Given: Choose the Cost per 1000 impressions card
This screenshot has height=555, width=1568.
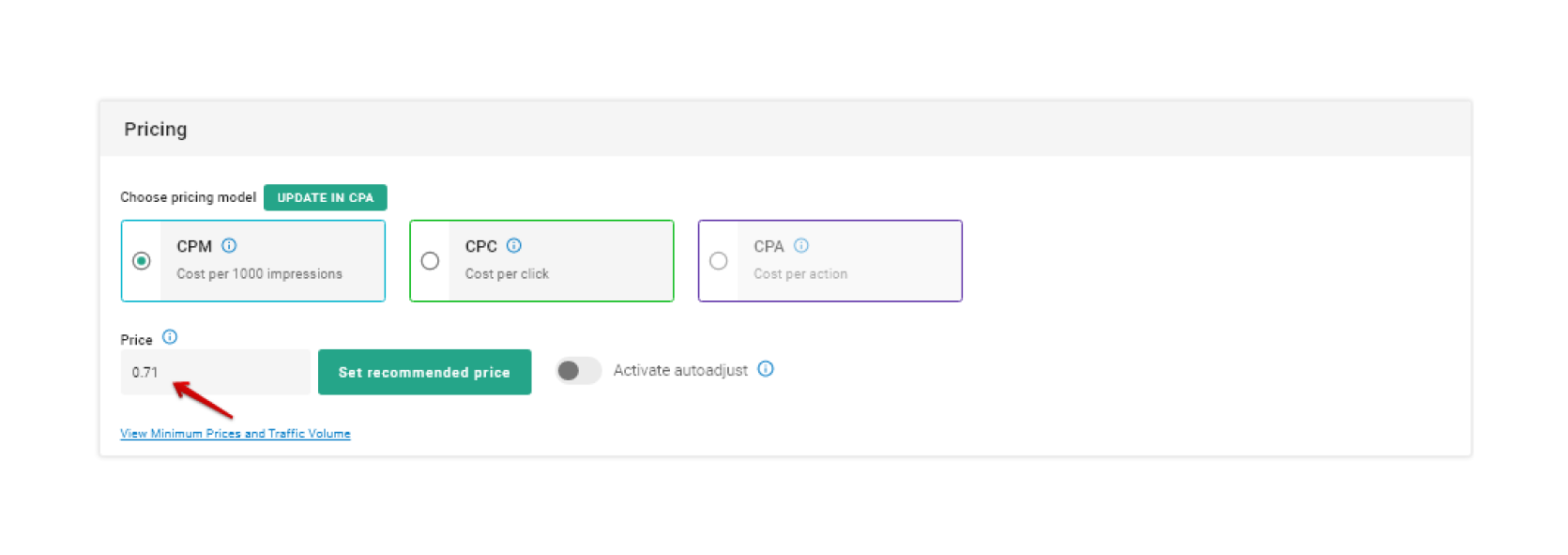Looking at the screenshot, I should click(x=272, y=261).
